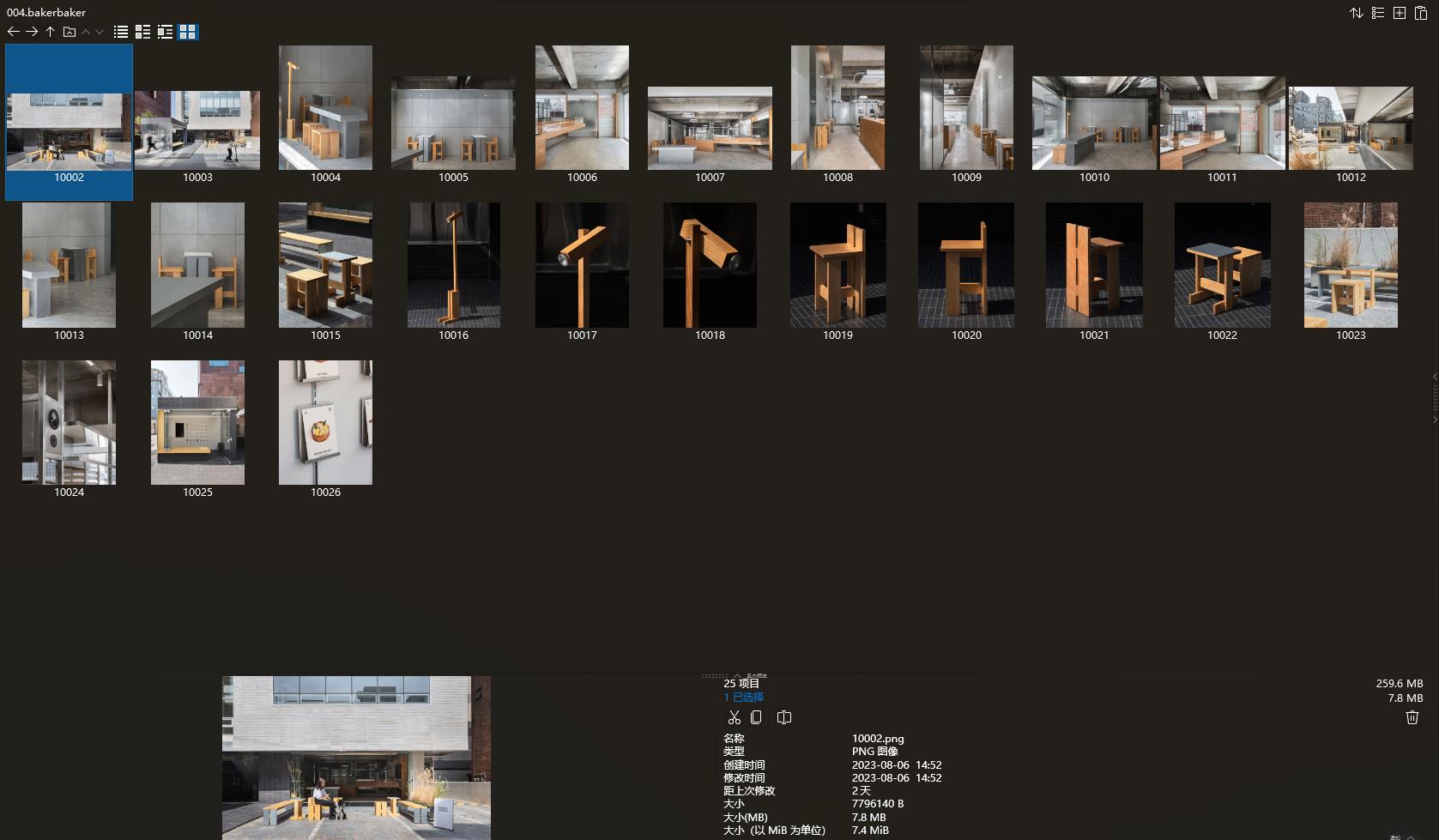Delete the selection with the trash icon
The height and width of the screenshot is (840, 1439).
[1412, 717]
